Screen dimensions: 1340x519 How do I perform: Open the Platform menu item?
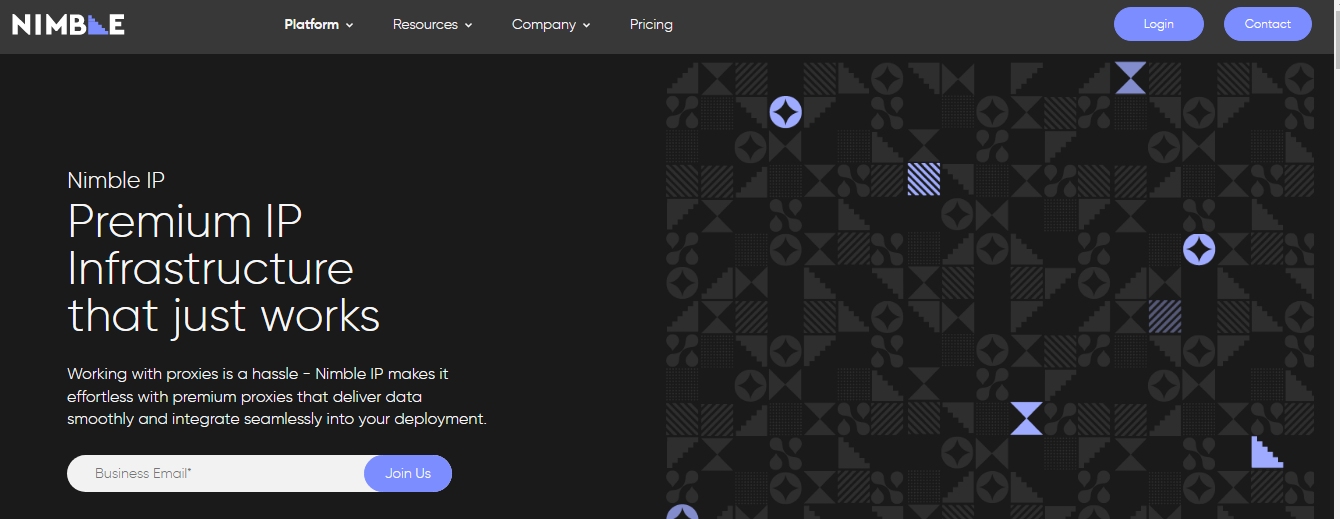tap(311, 24)
